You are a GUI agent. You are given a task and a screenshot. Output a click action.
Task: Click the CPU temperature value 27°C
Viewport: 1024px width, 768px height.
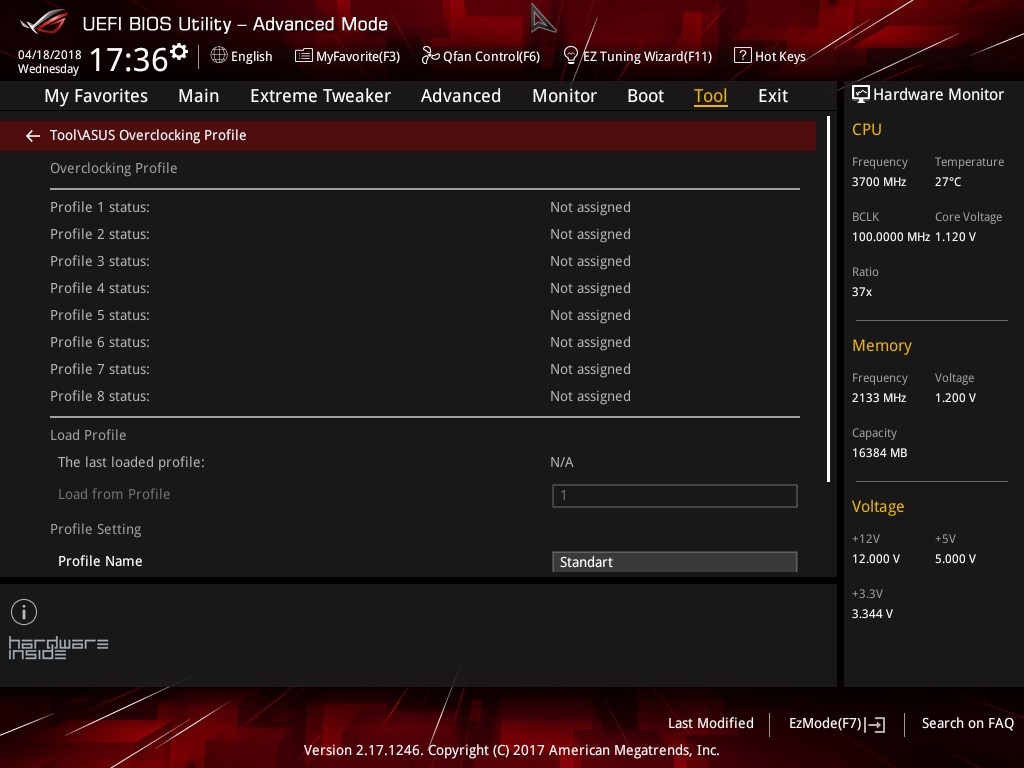click(x=948, y=182)
